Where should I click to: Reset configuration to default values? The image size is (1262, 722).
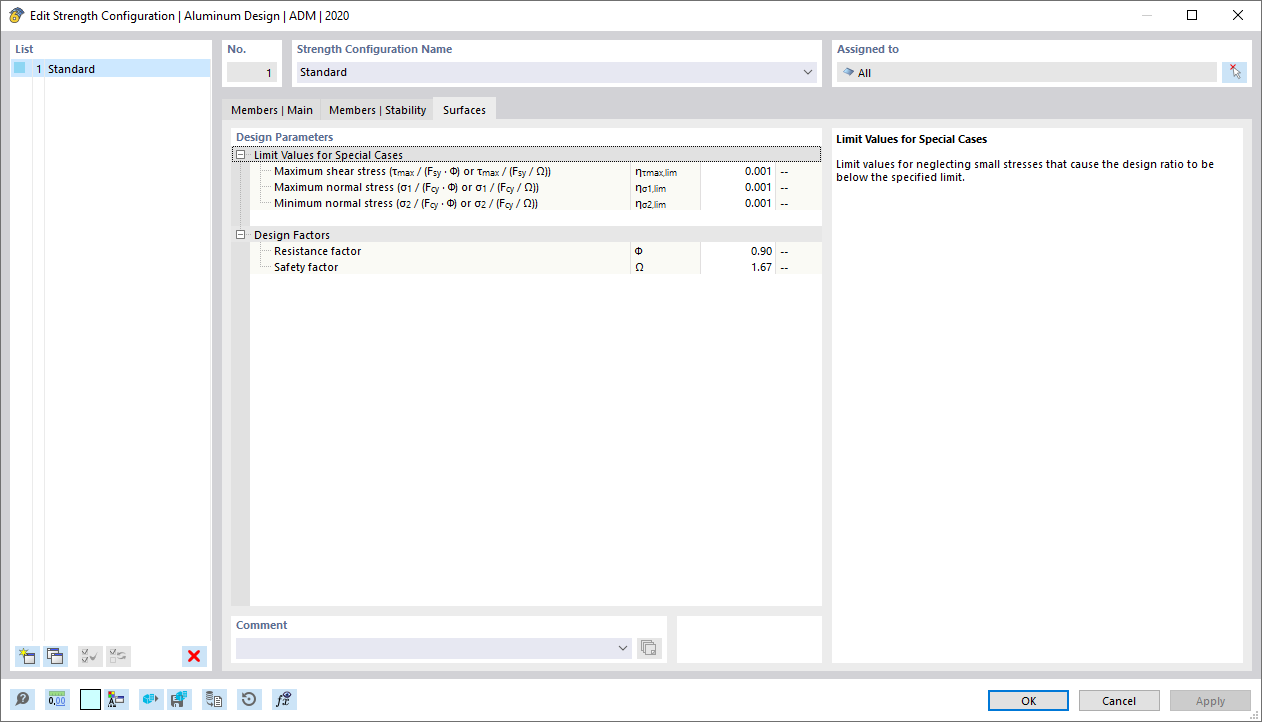tap(249, 699)
